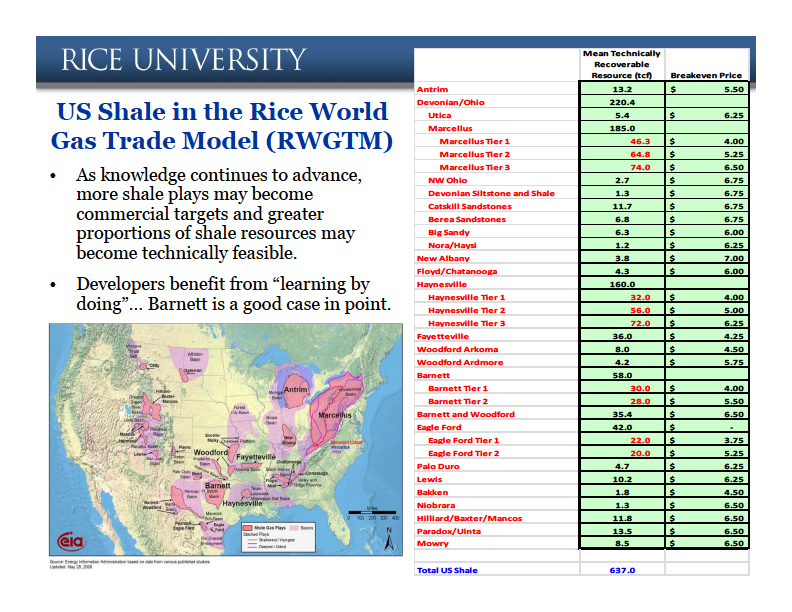Screen dimensions: 792x612
Task: Click the EIA logo on the map
Action: 71,541
